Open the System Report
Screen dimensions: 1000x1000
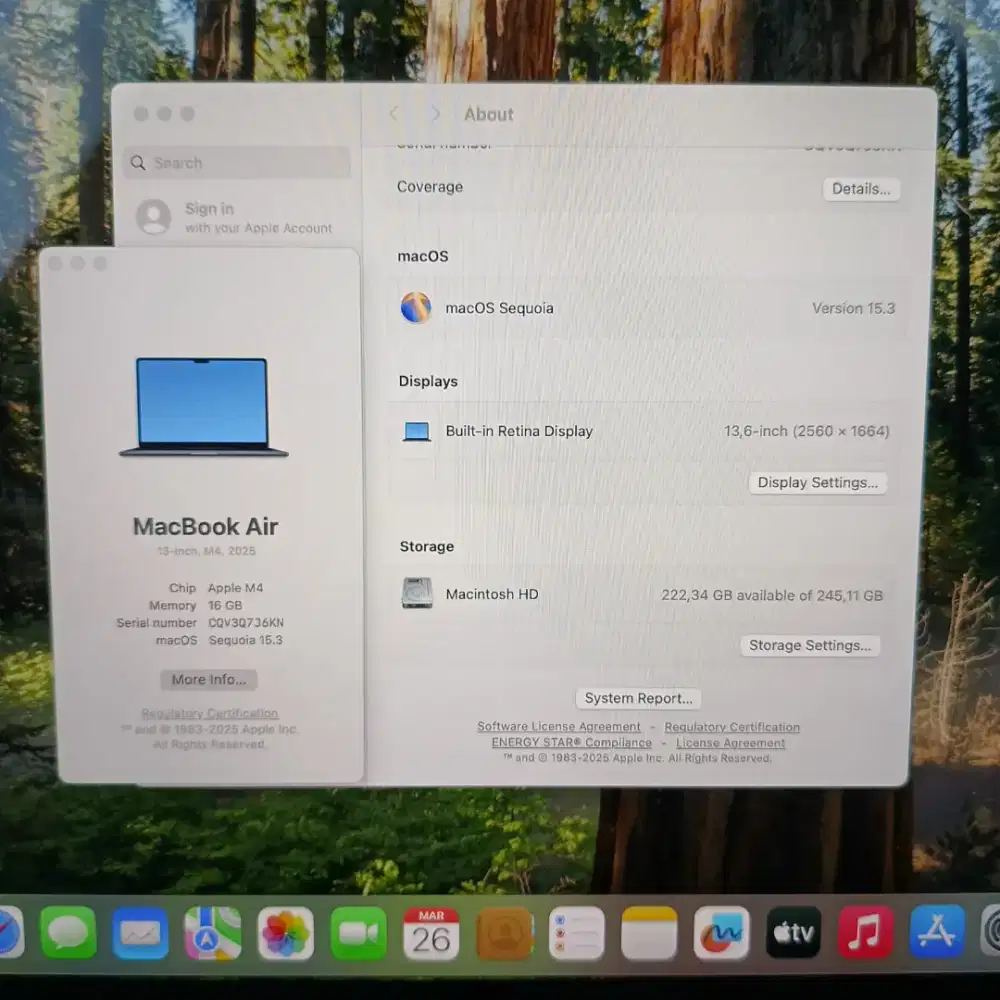coord(638,698)
